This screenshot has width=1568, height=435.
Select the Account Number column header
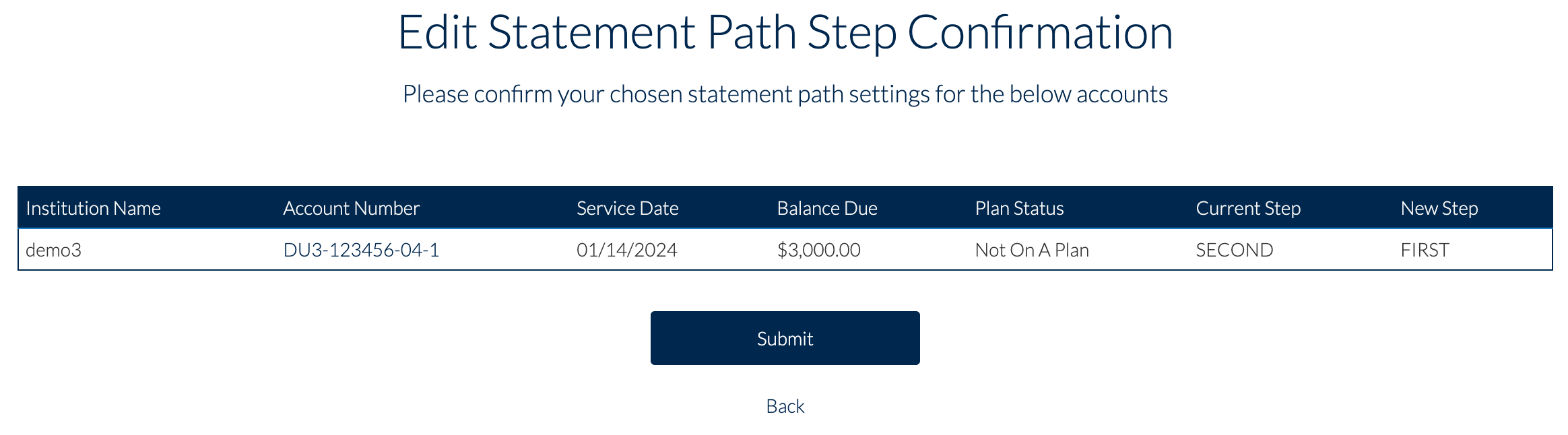[x=352, y=208]
